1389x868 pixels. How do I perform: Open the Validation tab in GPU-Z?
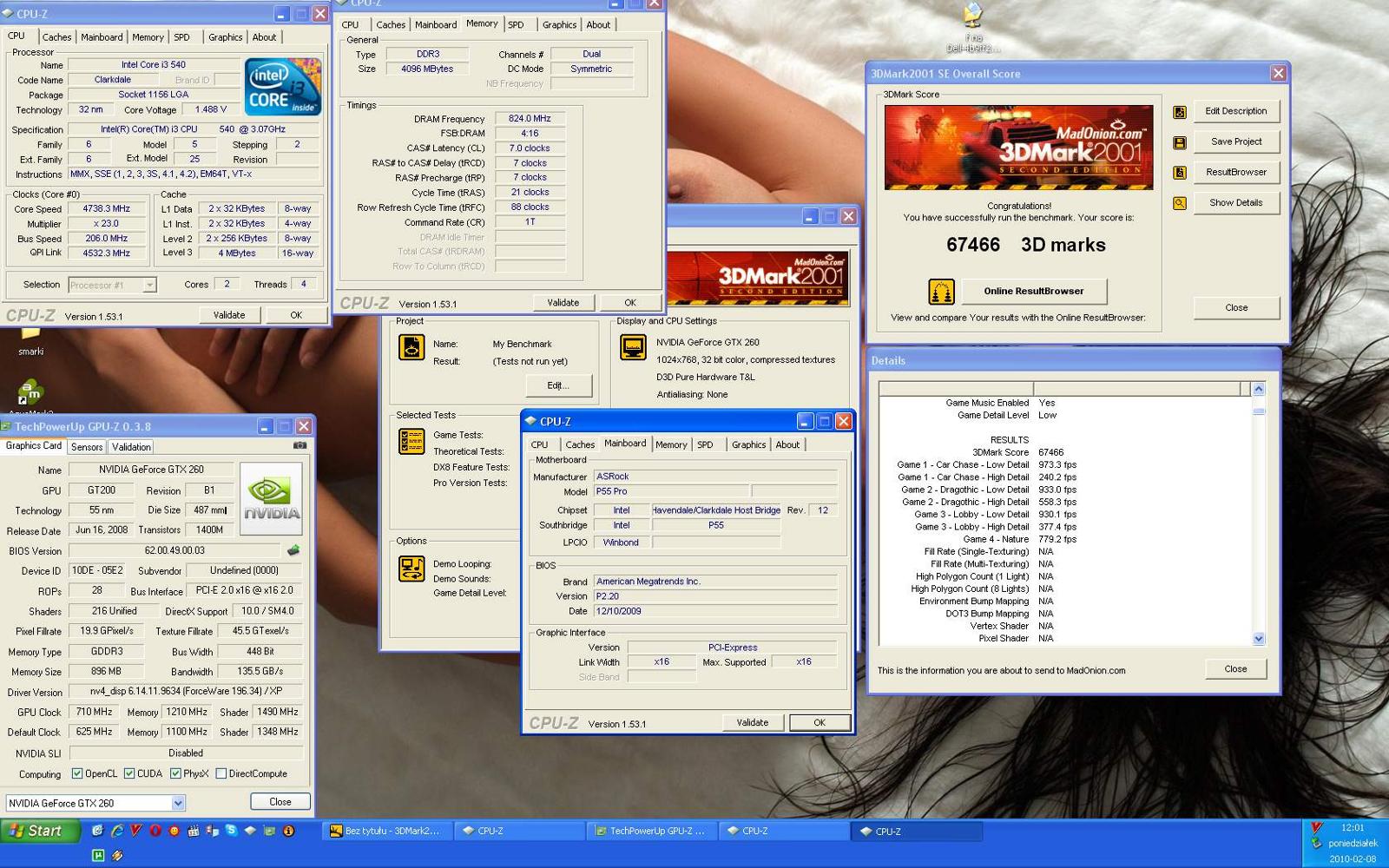tap(131, 447)
